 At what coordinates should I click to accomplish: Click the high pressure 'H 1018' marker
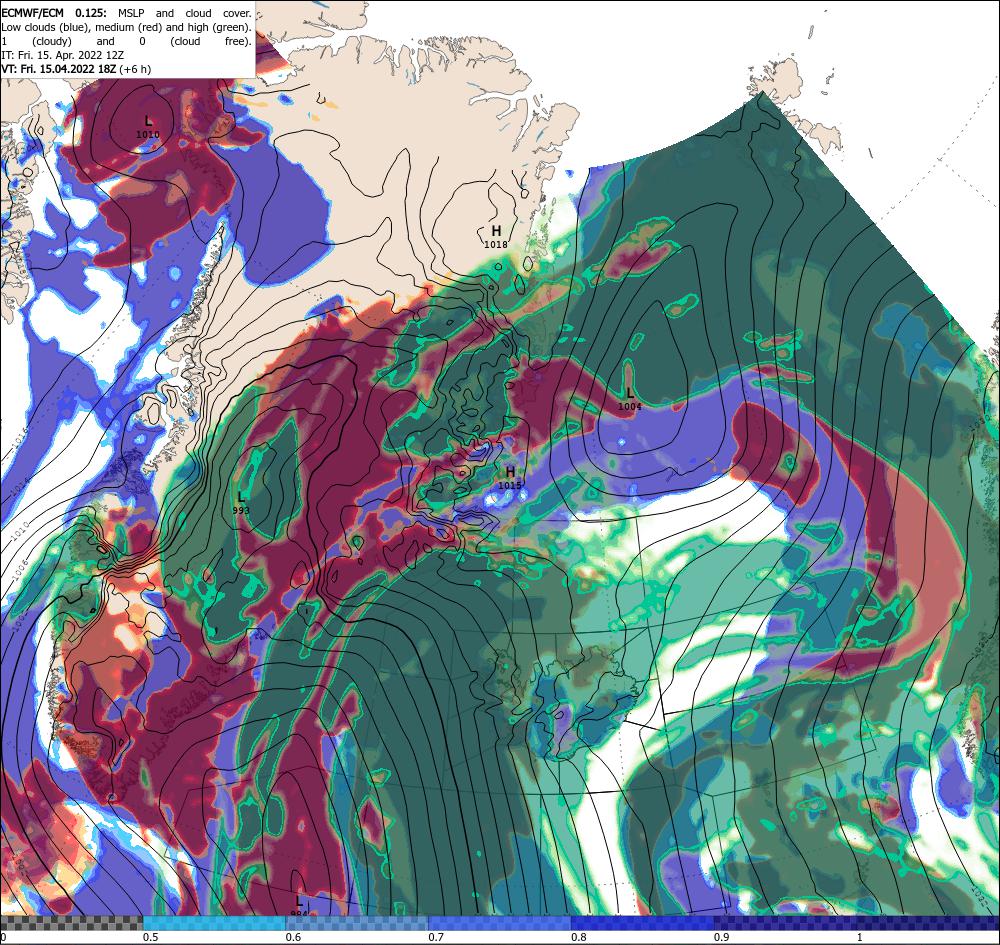(x=496, y=237)
